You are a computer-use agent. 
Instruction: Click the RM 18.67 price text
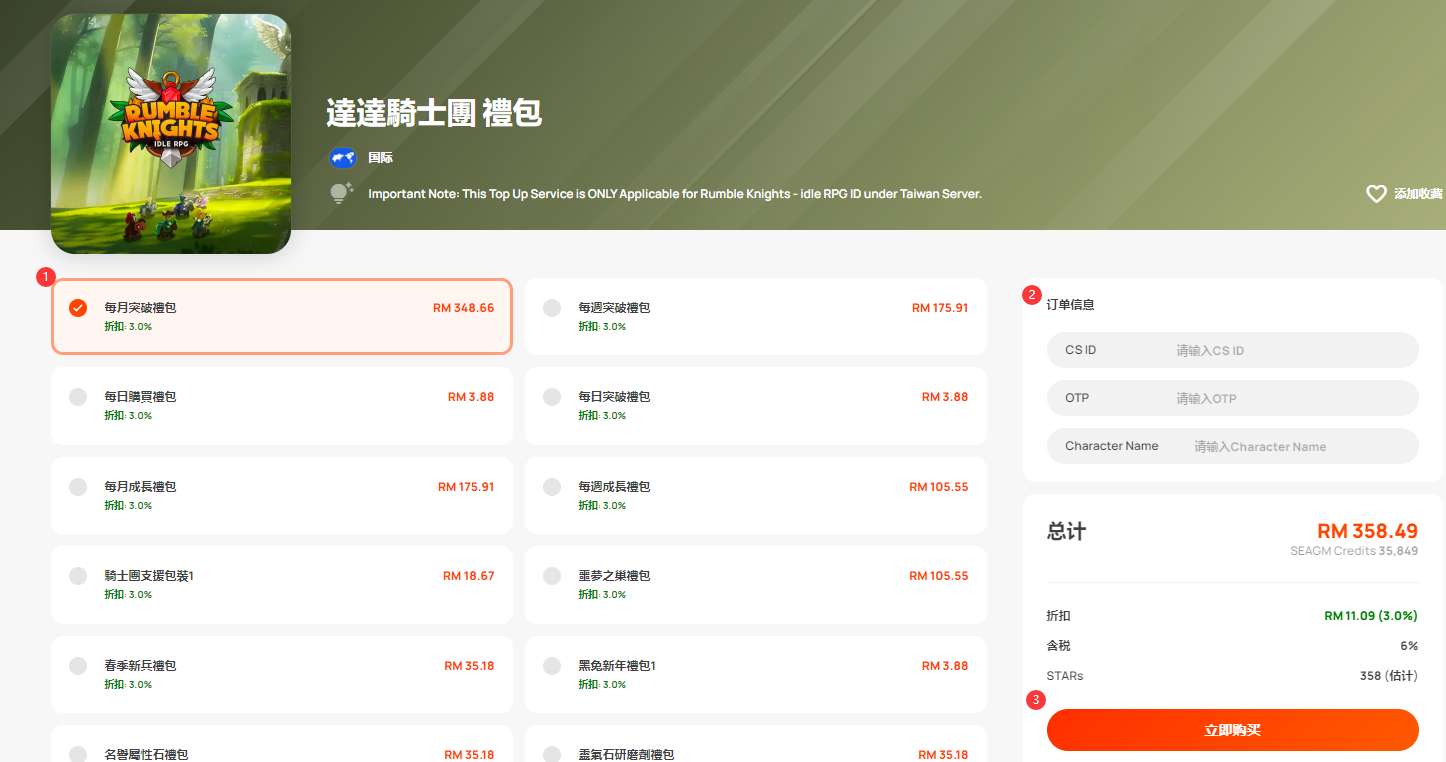(x=469, y=576)
